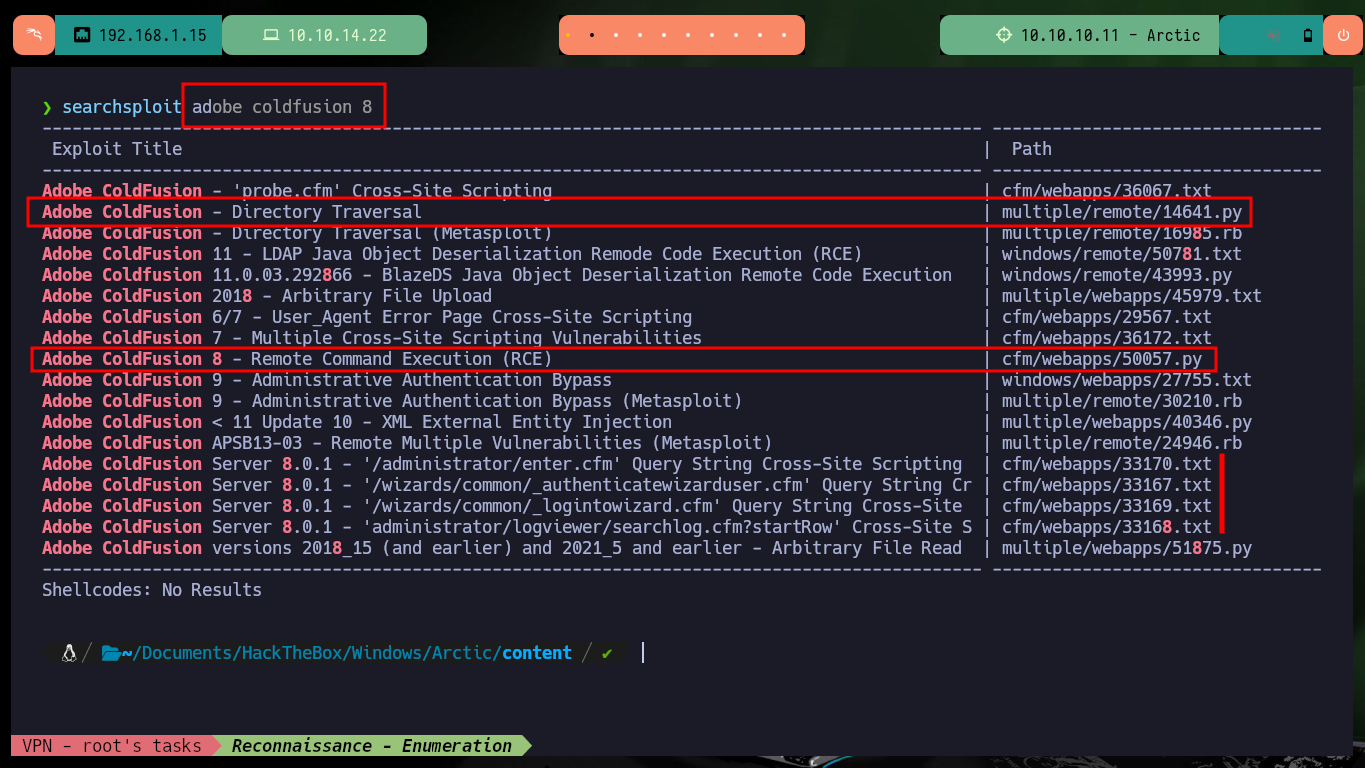
Task: Click path multiple/webapps/40346.py
Action: pyautogui.click(x=1127, y=422)
